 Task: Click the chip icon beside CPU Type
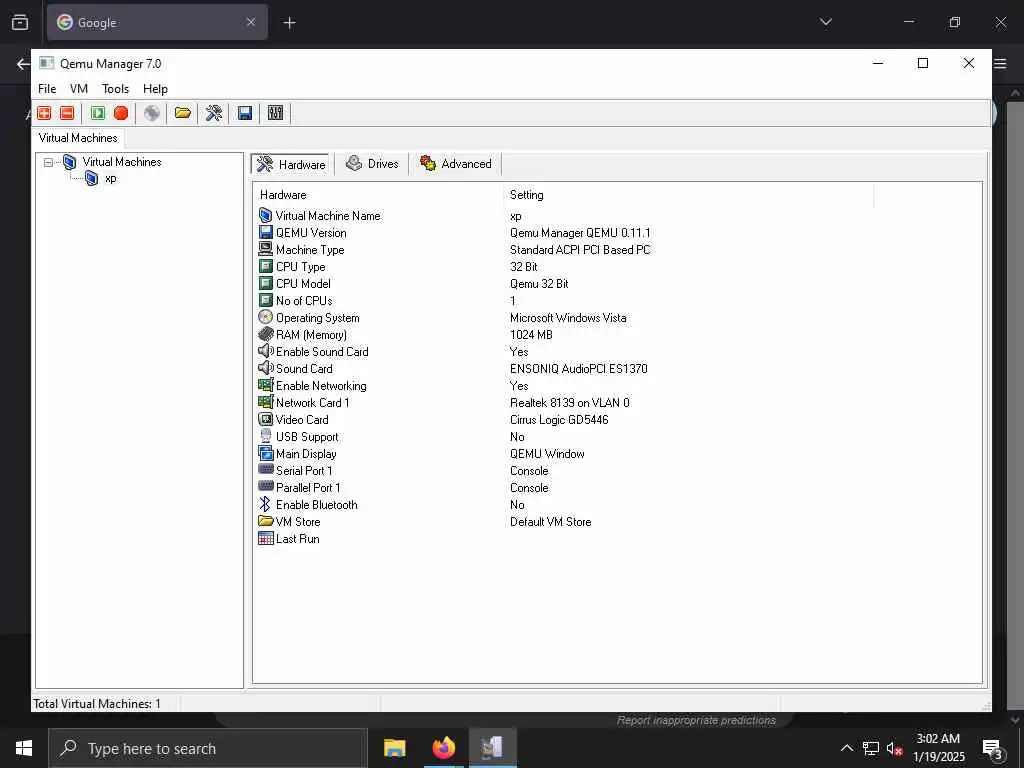tap(265, 266)
